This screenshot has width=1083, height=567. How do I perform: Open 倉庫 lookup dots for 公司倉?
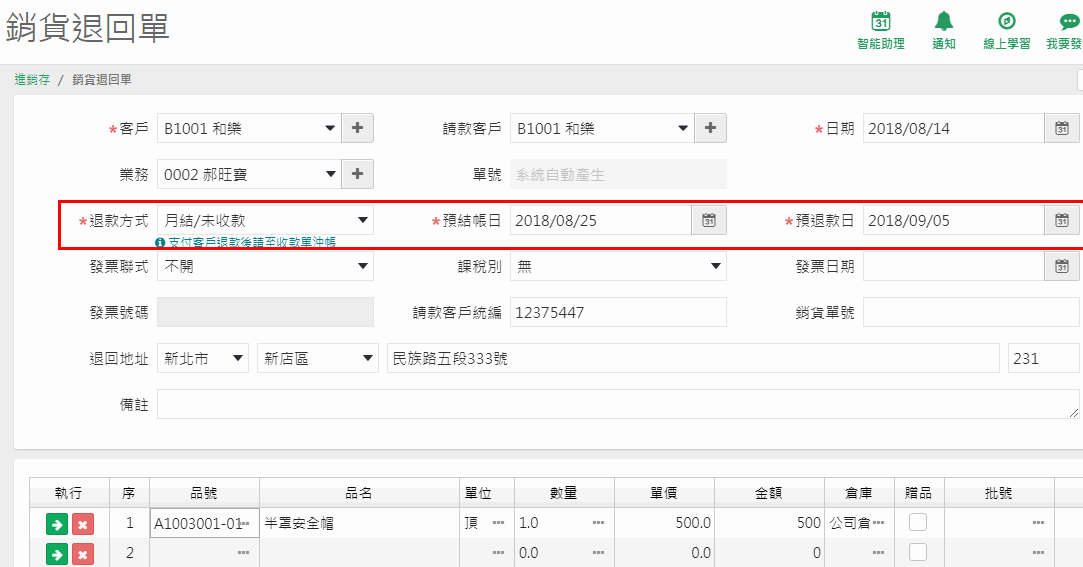click(879, 523)
